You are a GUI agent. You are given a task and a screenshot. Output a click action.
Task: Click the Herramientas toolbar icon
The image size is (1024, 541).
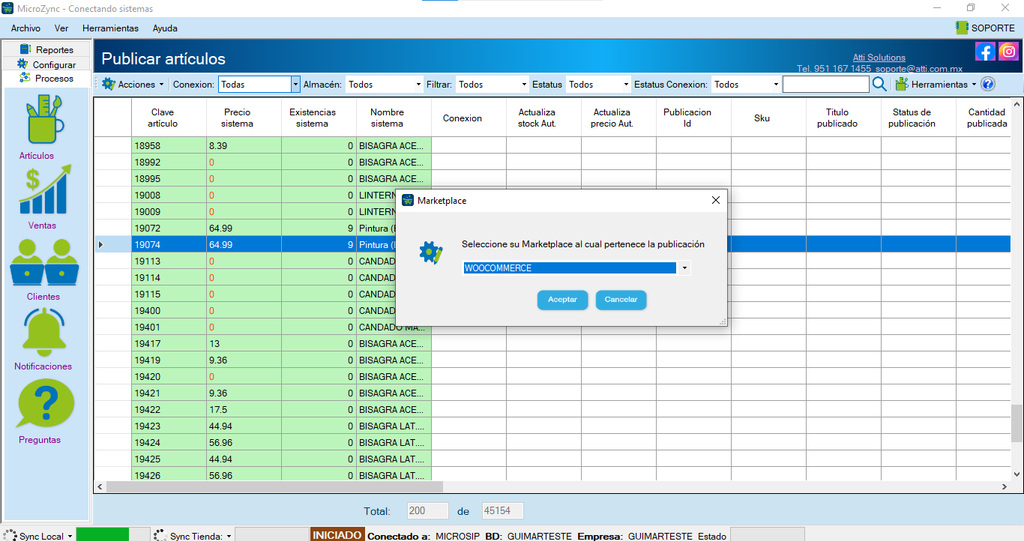coord(902,84)
